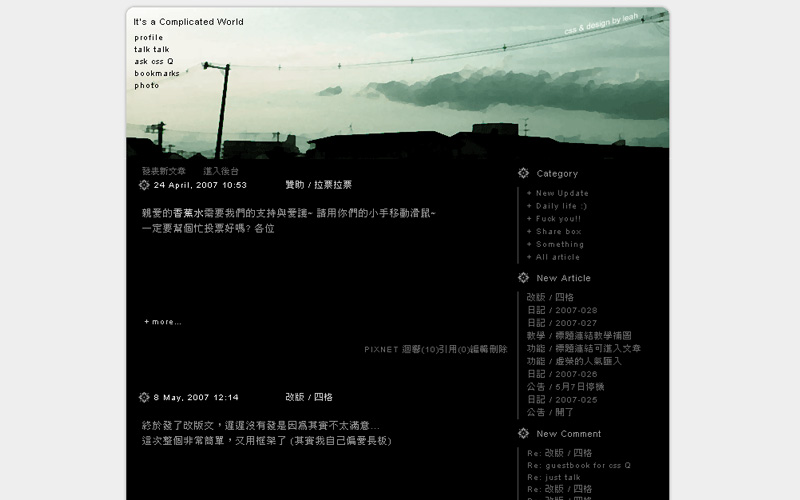
Task: Select the Fuck you!! category
Action: tap(558, 219)
